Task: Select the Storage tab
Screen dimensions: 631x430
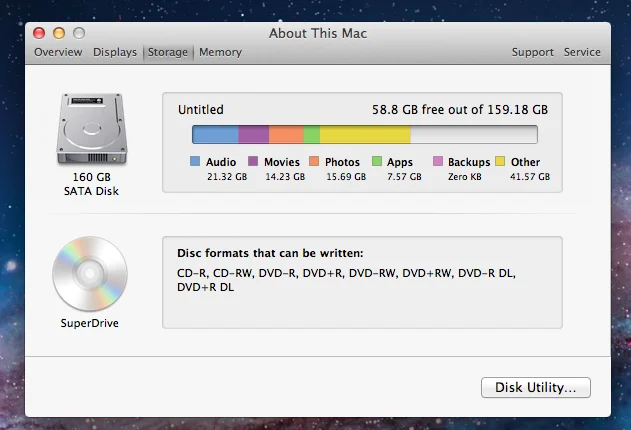Action: pos(168,52)
